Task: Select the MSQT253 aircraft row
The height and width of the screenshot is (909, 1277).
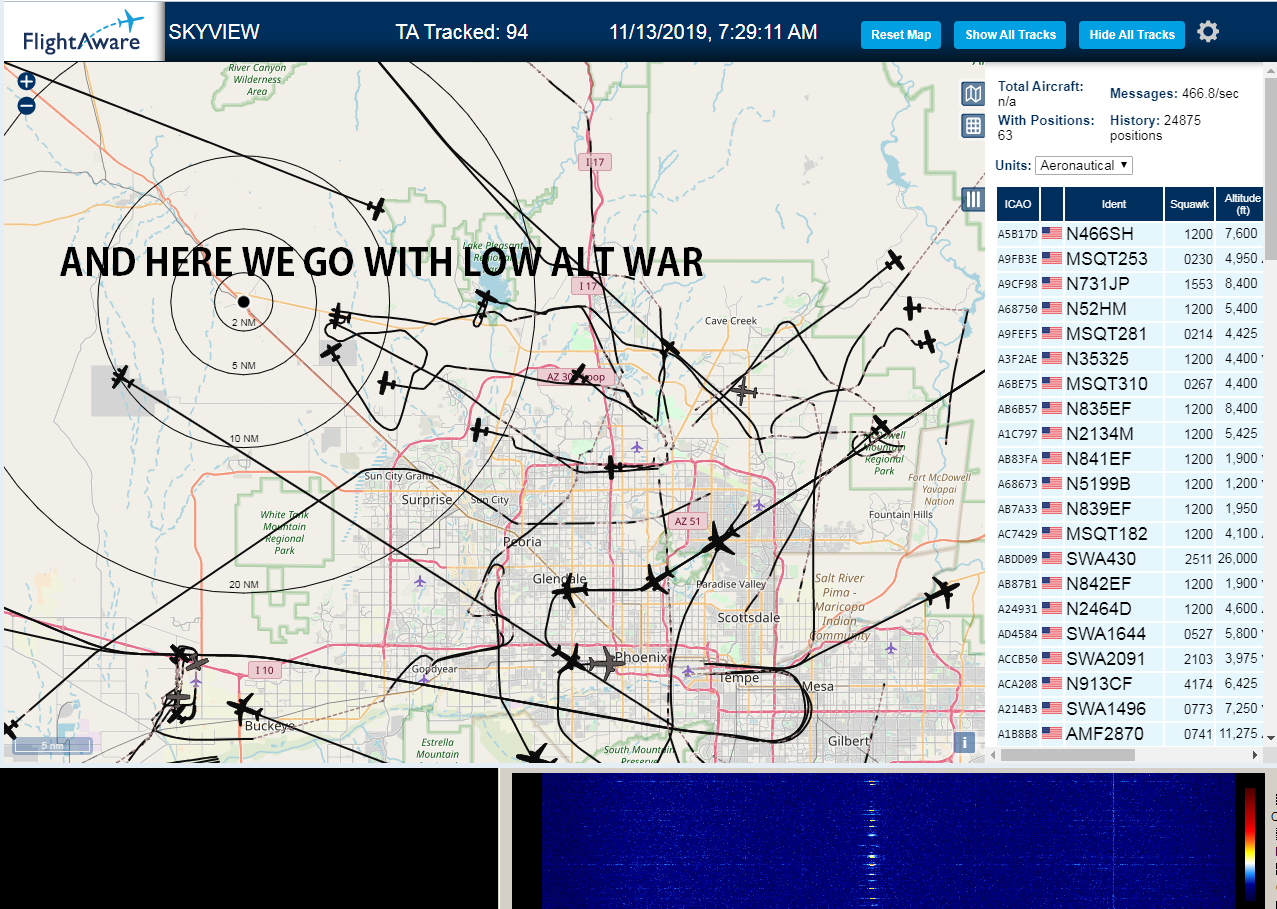Action: pyautogui.click(x=1131, y=258)
